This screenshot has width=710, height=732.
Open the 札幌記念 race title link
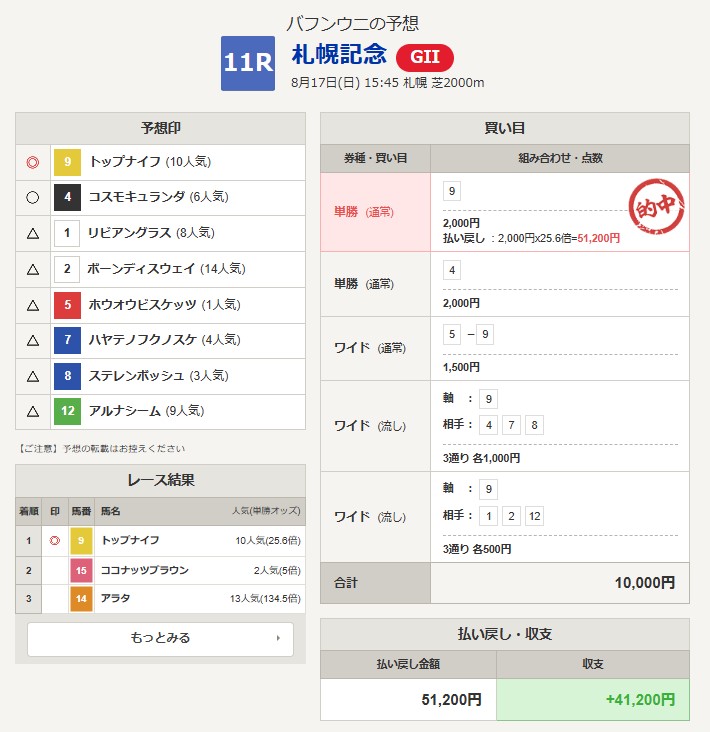pyautogui.click(x=339, y=55)
